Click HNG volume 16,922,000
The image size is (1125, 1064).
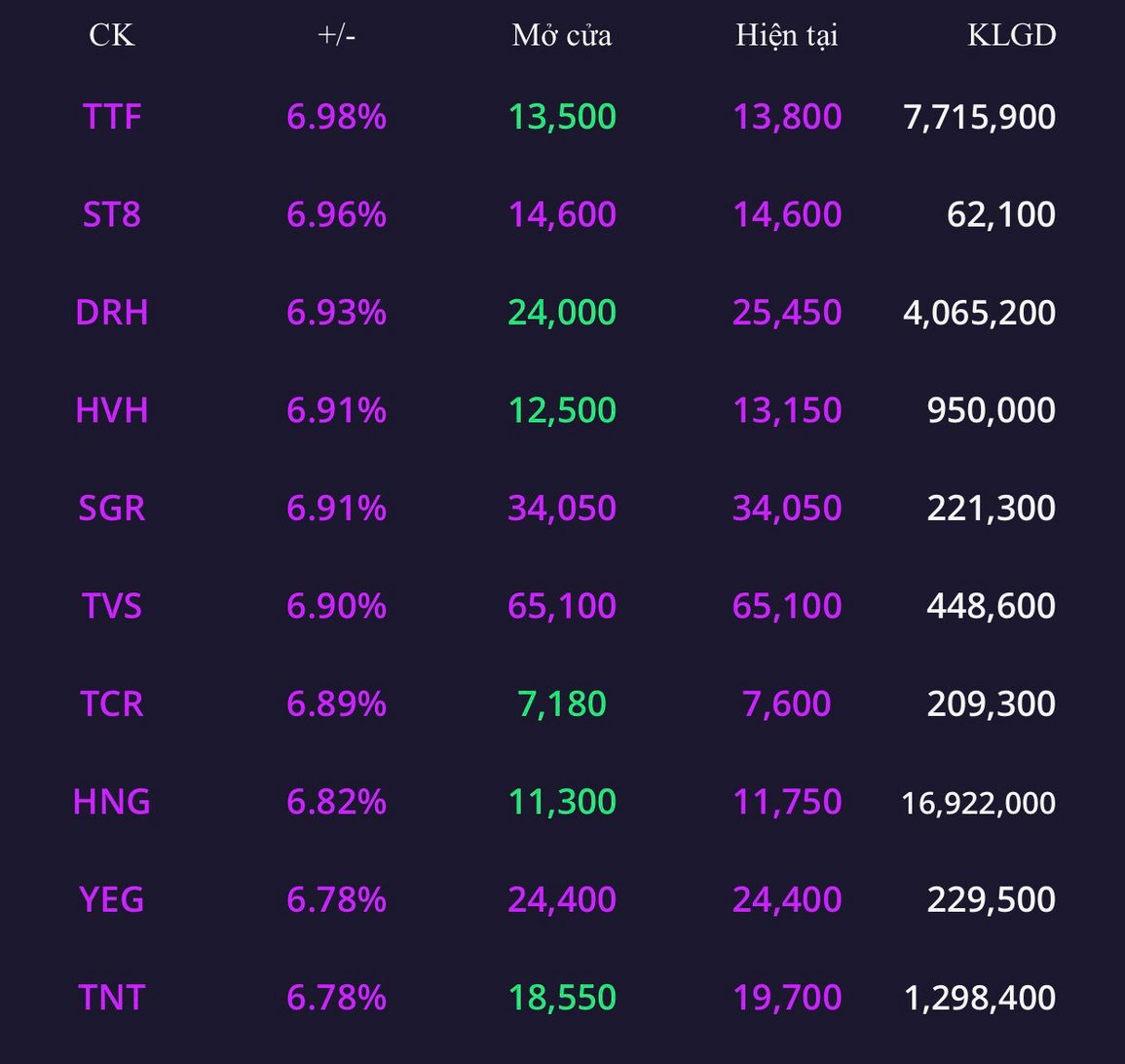point(979,803)
